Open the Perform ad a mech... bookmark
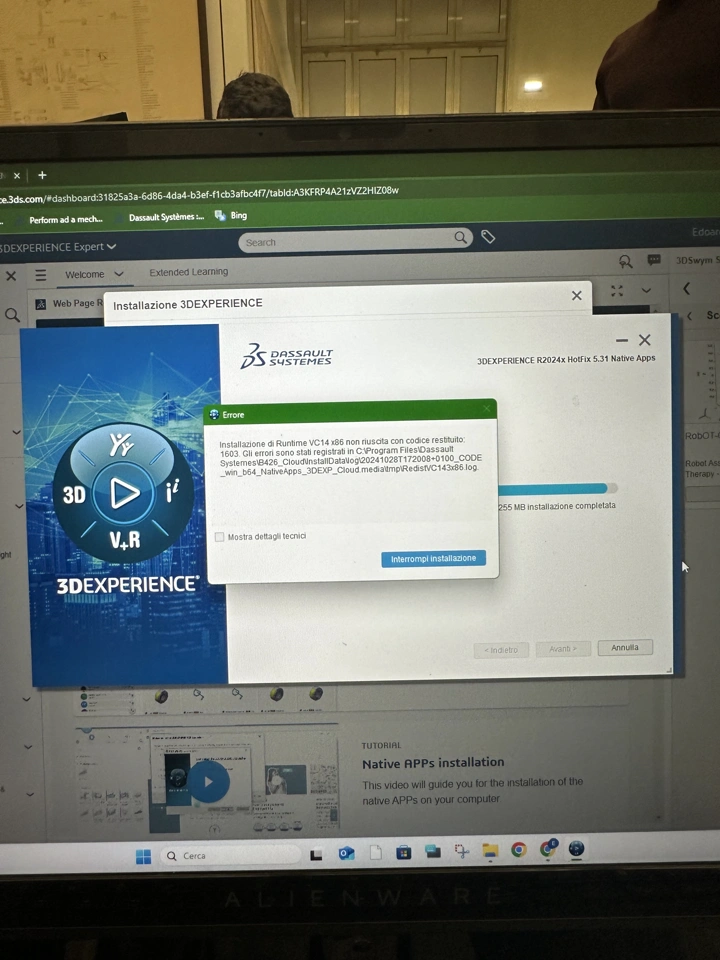The image size is (720, 960). pyautogui.click(x=66, y=219)
